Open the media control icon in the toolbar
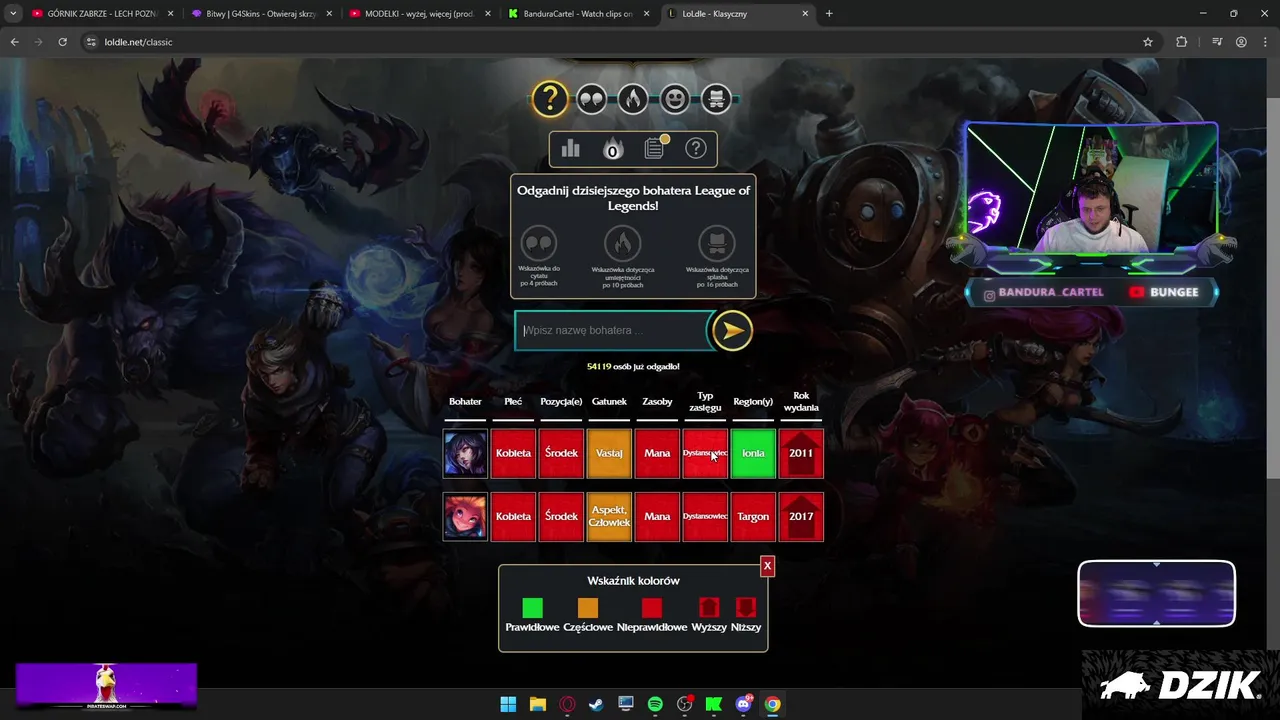This screenshot has height=720, width=1280. click(x=1217, y=42)
